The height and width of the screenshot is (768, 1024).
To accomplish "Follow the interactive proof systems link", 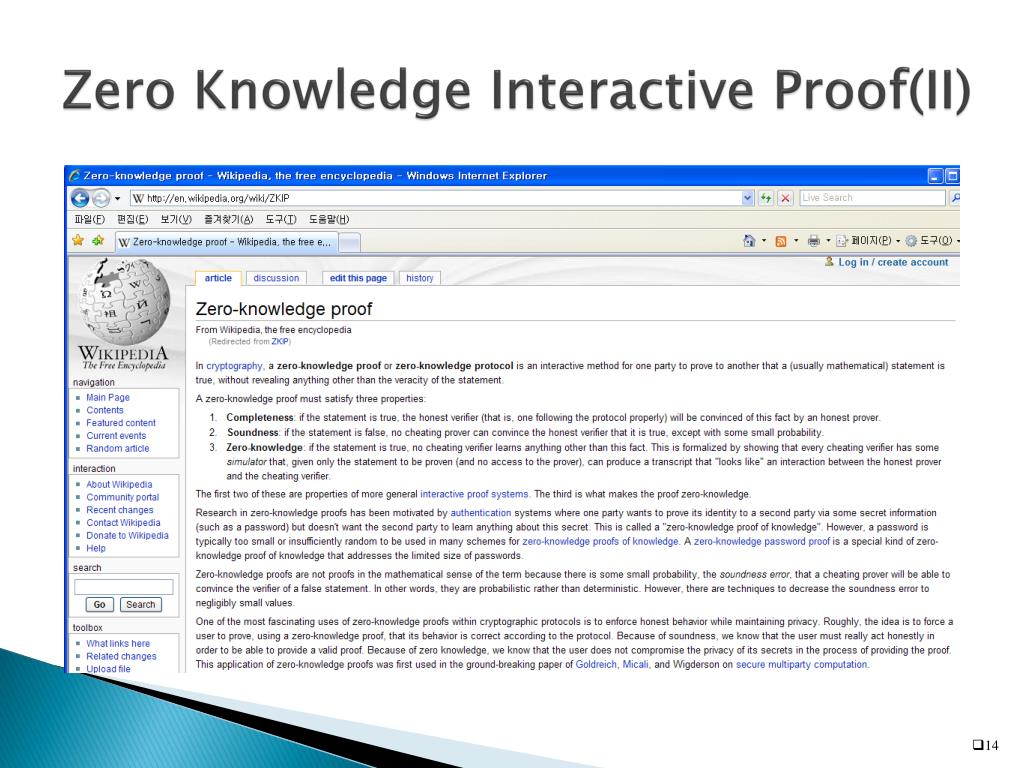I will 474,494.
